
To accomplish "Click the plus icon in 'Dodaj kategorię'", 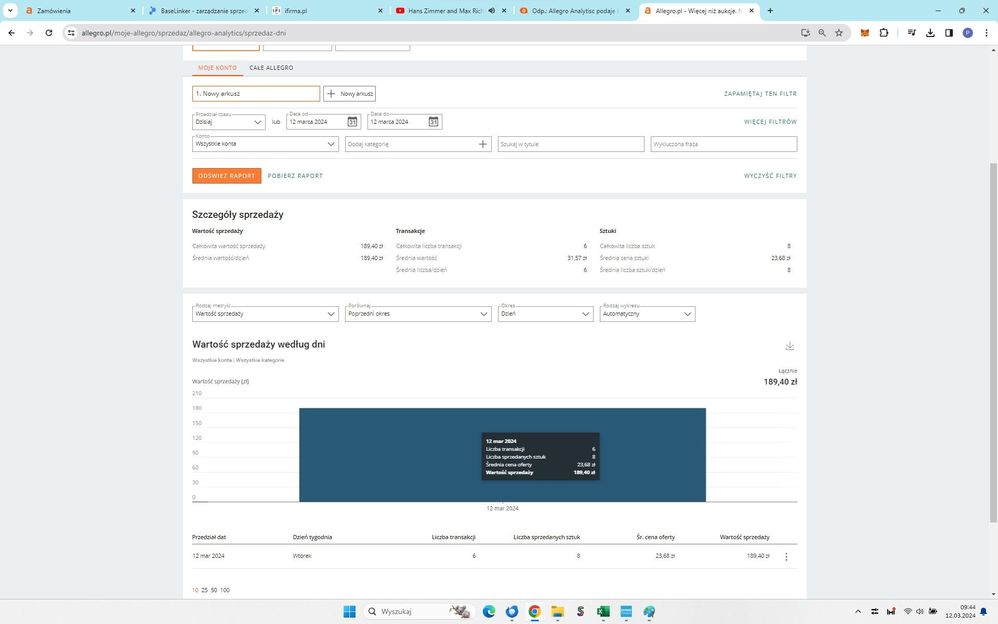I will coord(483,144).
